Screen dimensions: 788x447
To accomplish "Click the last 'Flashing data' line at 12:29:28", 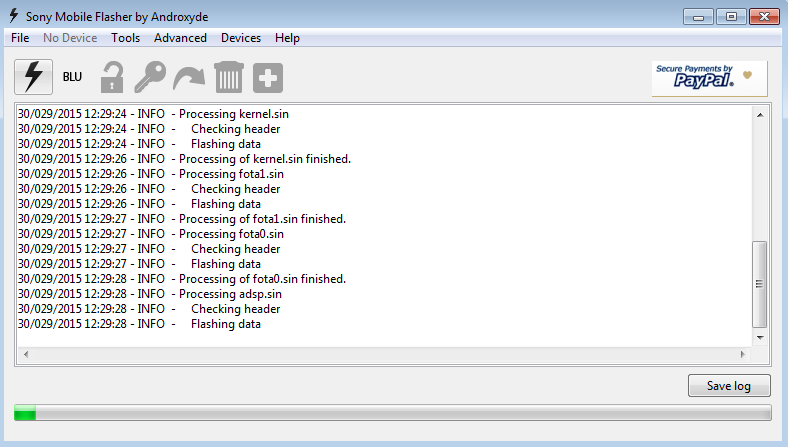I will coord(139,324).
